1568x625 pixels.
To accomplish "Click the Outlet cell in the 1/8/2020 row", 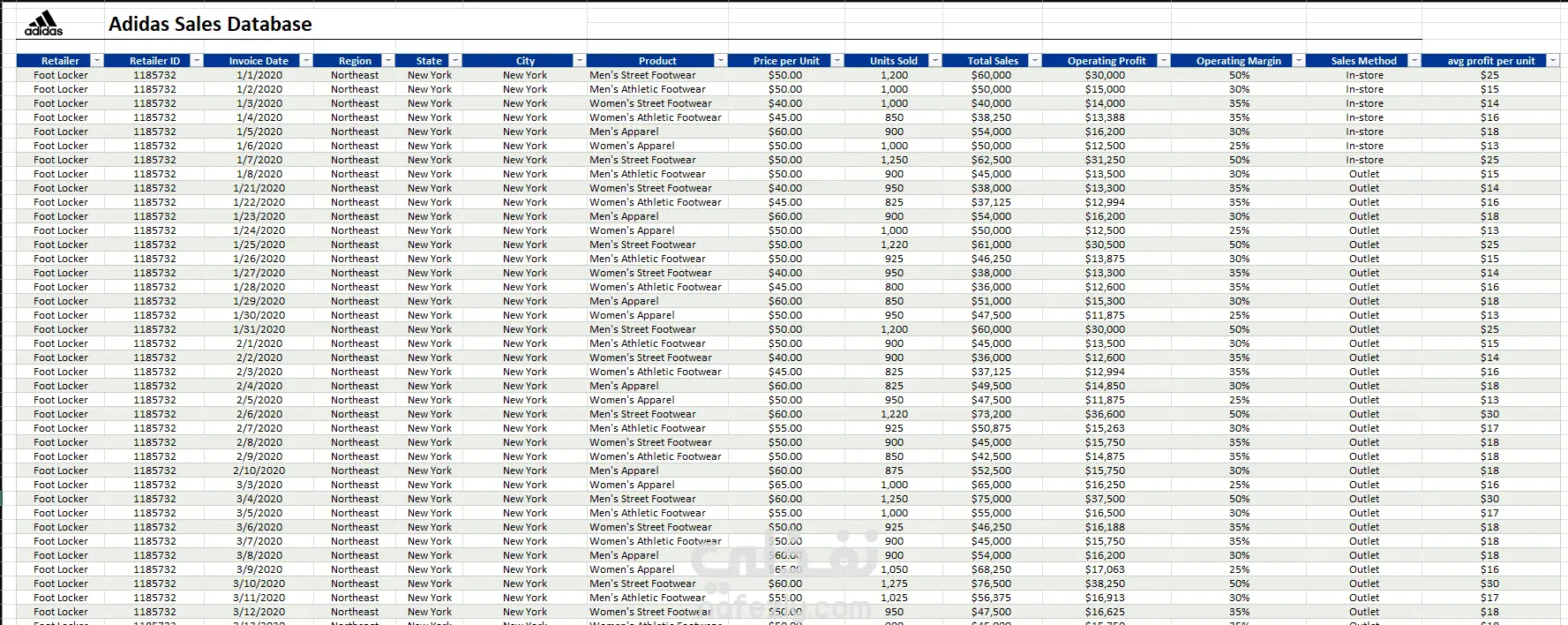I will 1364,174.
